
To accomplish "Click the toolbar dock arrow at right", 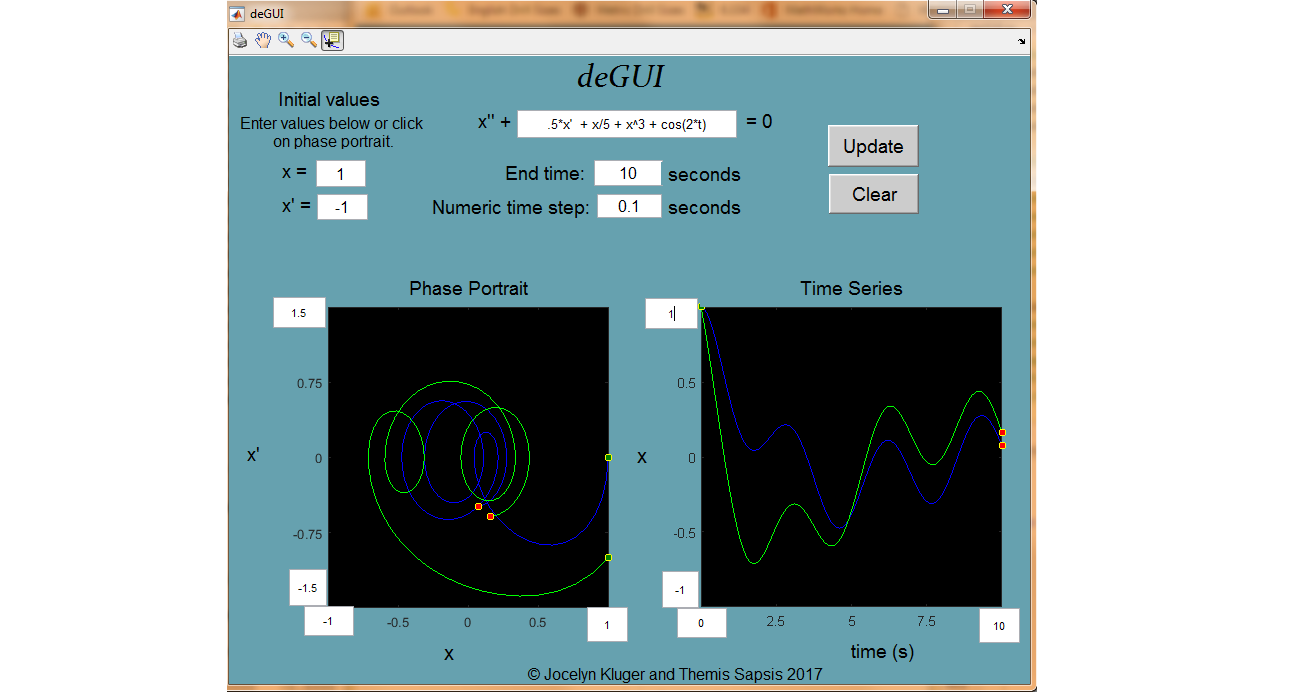I will coord(1021,41).
